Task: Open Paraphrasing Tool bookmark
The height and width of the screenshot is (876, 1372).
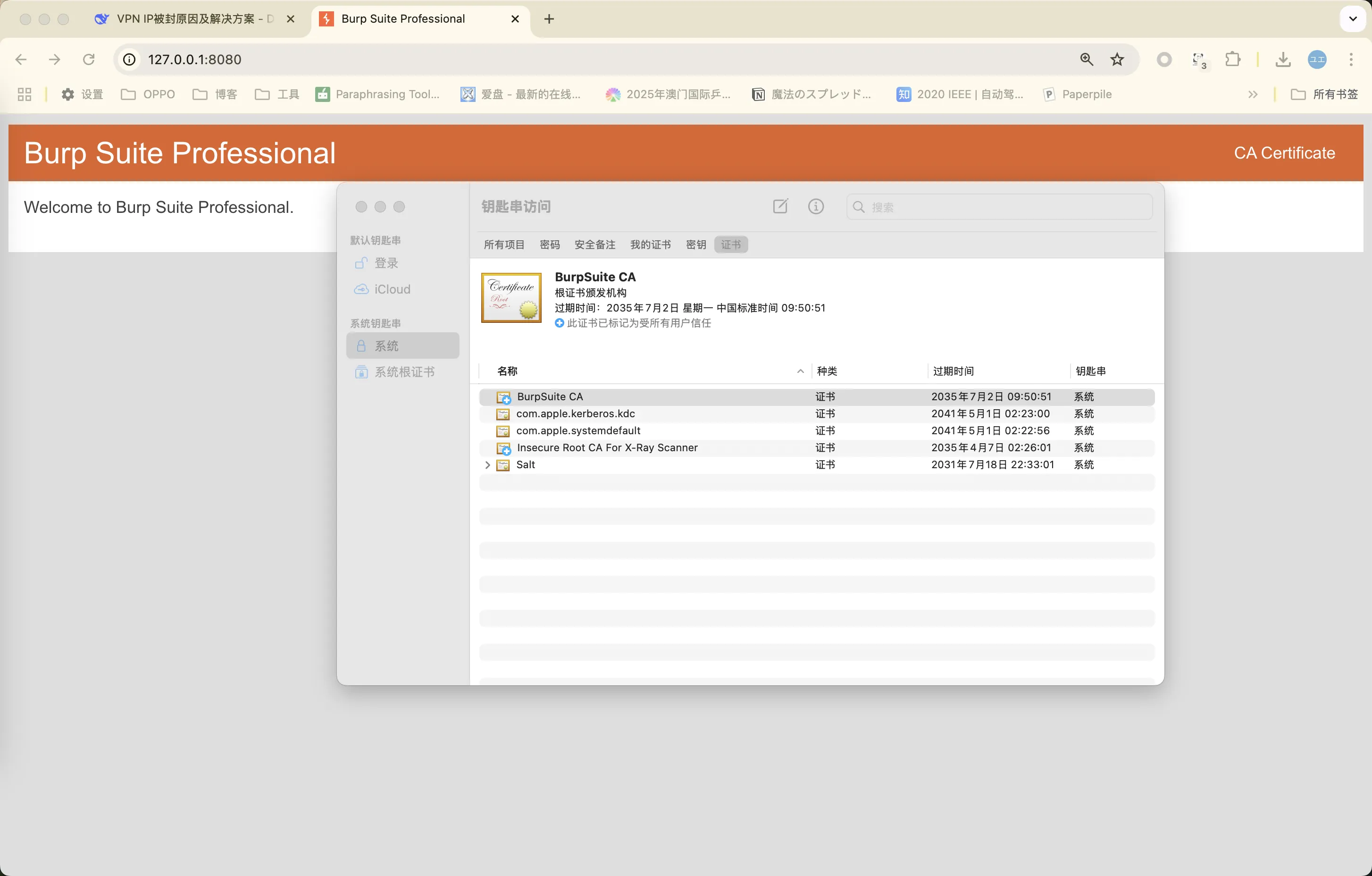Action: pyautogui.click(x=378, y=94)
